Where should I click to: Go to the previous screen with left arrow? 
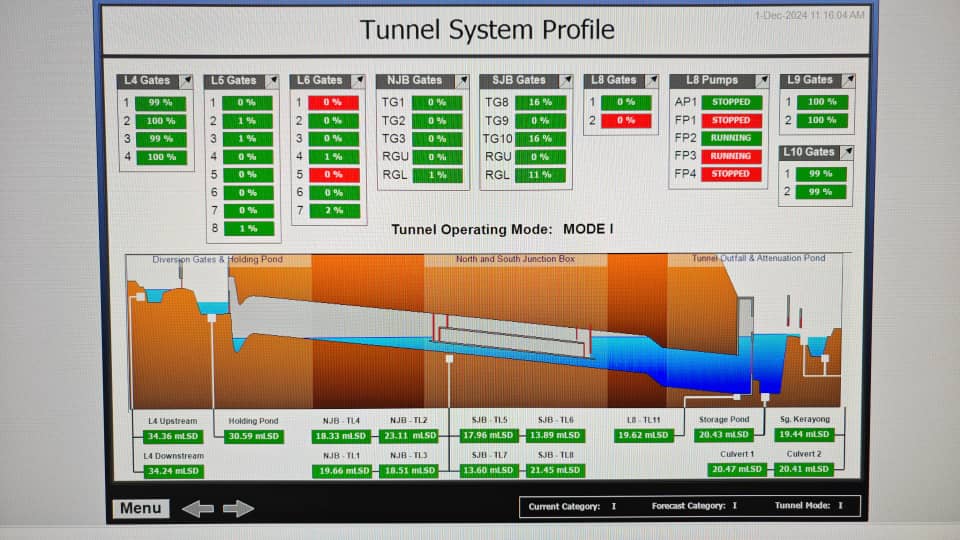[x=197, y=509]
